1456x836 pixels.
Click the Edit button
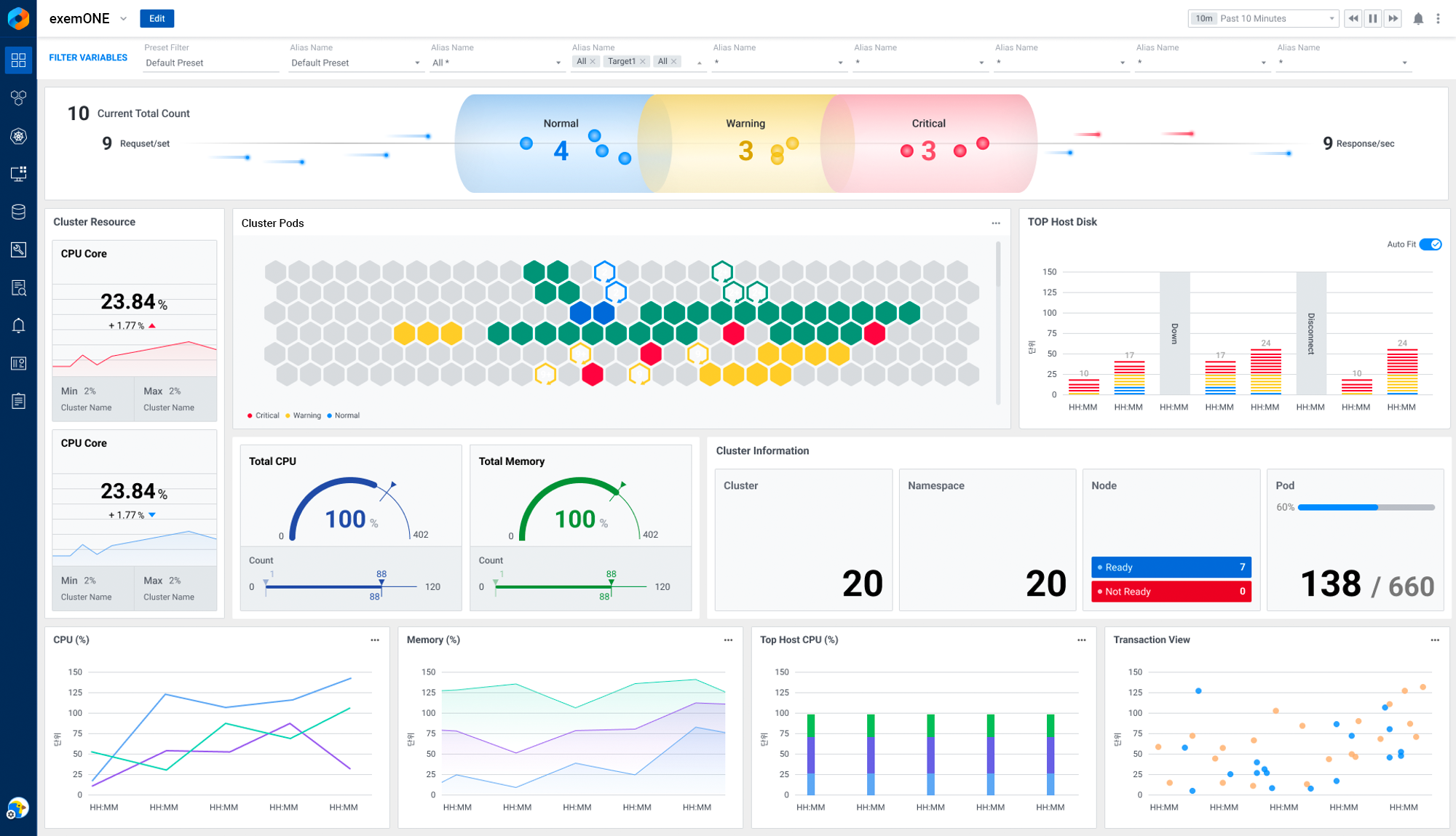(x=157, y=19)
